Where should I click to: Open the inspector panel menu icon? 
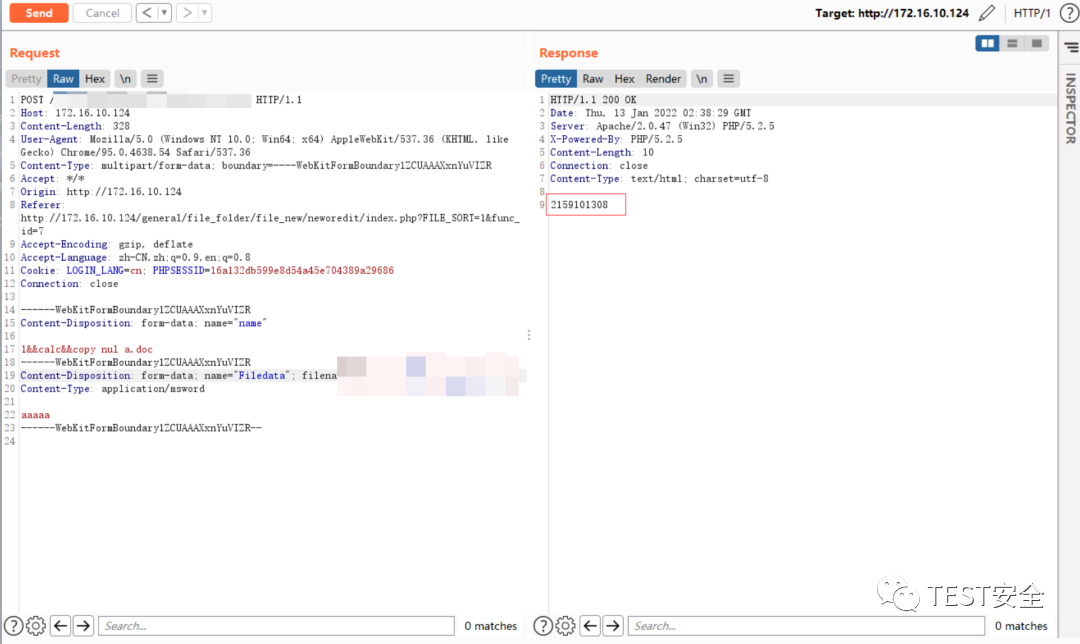point(1072,47)
